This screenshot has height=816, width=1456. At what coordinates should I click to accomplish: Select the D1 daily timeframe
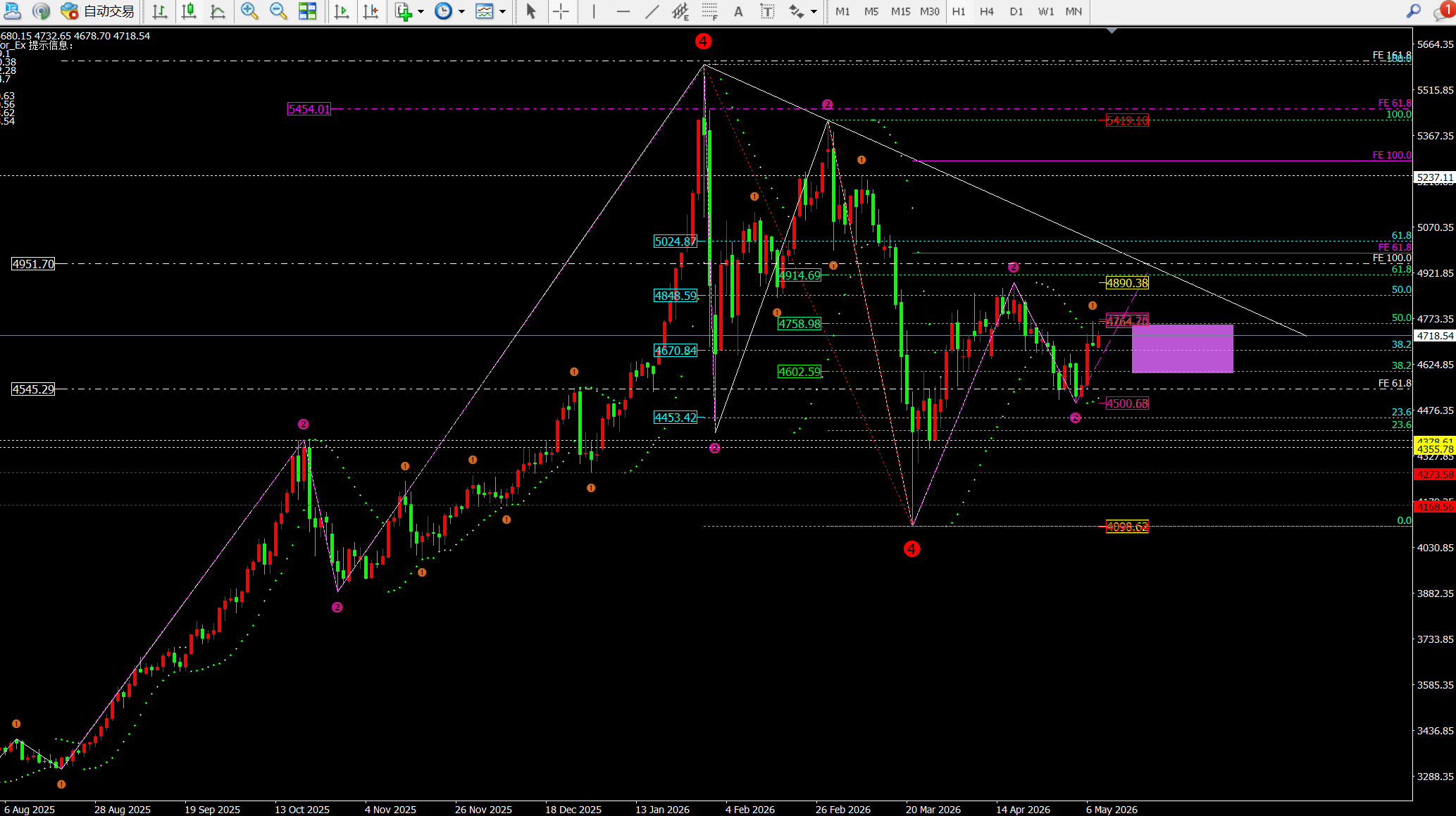(x=1016, y=11)
